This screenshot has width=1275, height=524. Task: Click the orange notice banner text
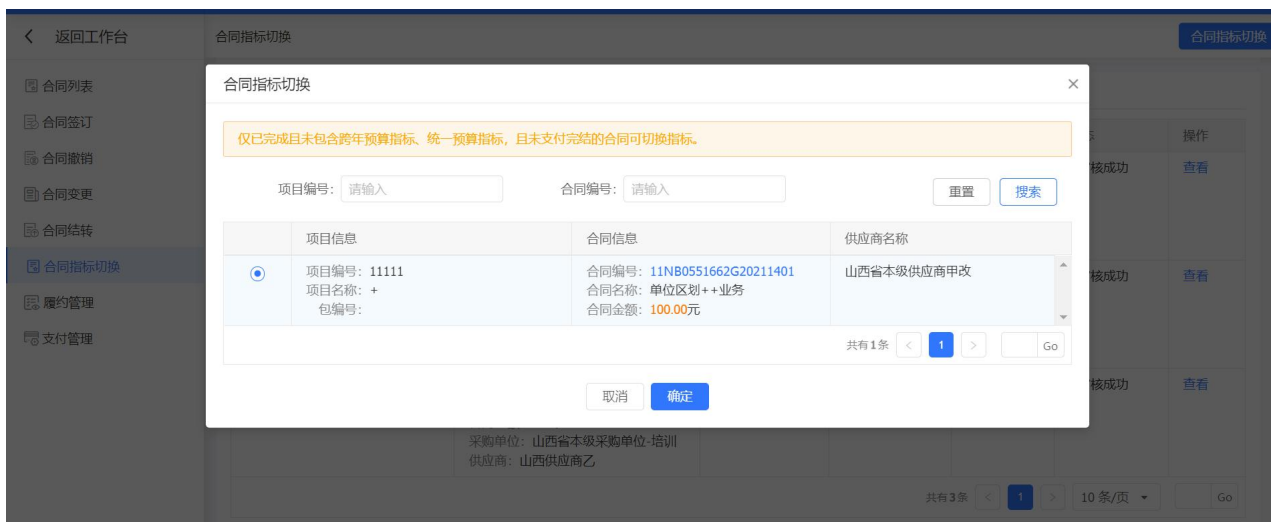coord(467,139)
